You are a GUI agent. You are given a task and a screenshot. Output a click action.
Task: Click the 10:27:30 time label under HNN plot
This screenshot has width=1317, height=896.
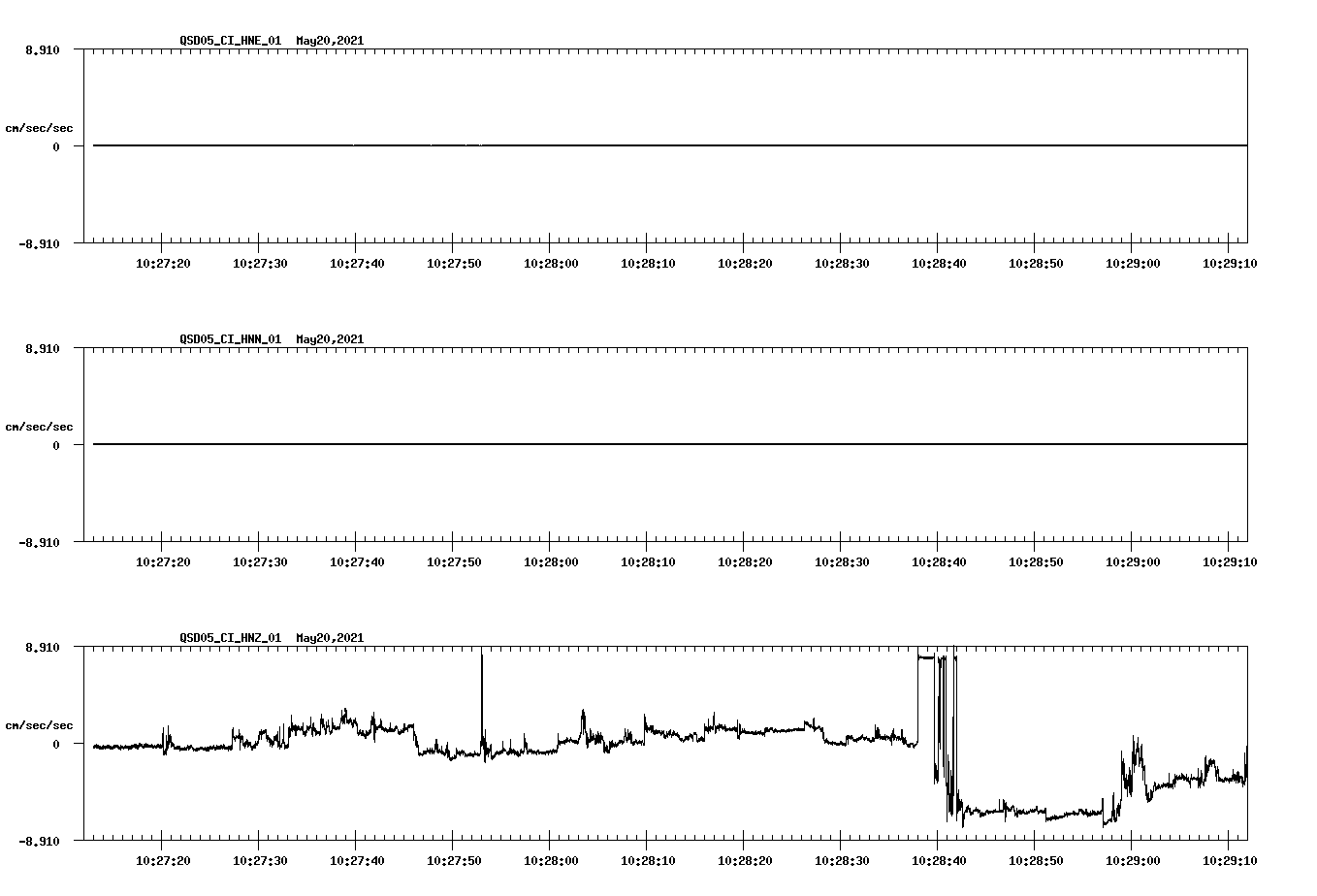260,562
